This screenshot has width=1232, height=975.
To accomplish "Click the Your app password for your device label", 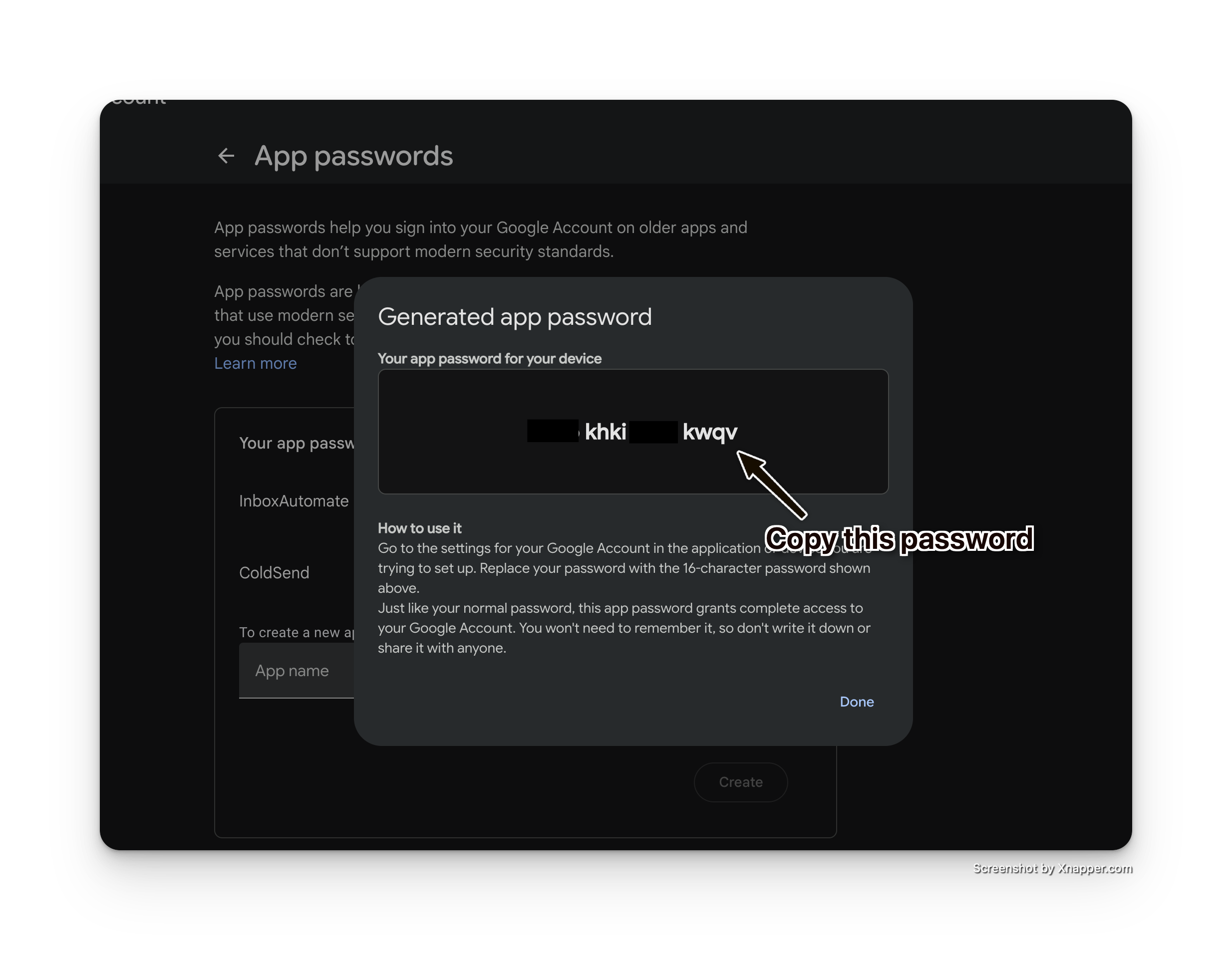I will (x=490, y=358).
